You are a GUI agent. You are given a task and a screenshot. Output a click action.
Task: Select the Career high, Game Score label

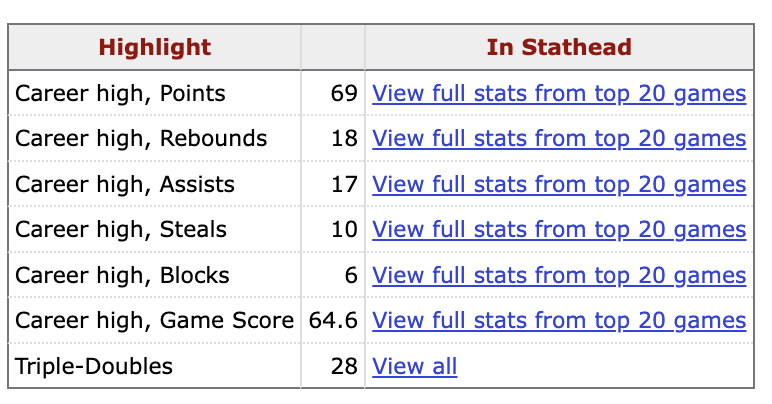154,321
